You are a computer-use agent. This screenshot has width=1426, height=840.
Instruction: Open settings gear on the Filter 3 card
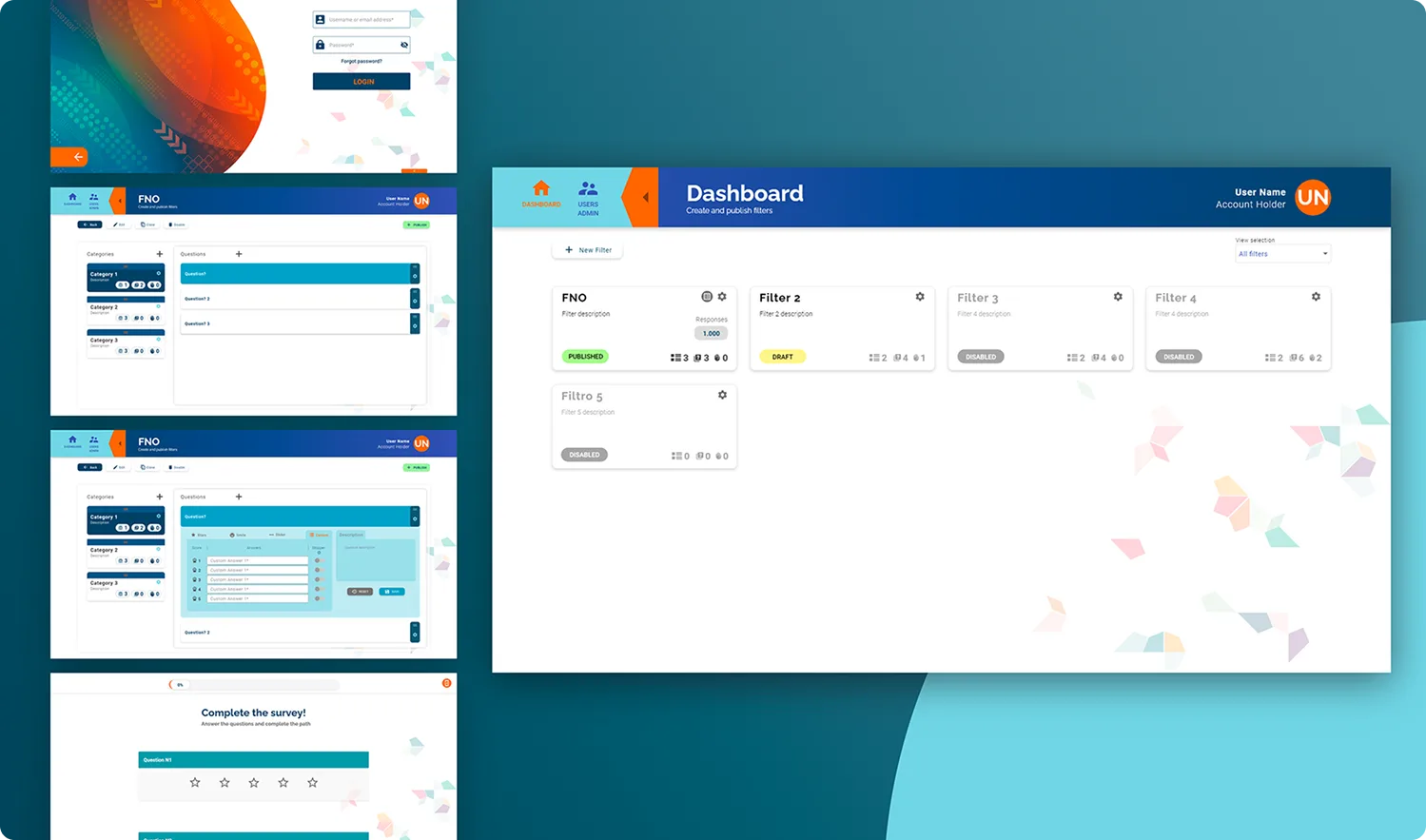tap(1118, 297)
